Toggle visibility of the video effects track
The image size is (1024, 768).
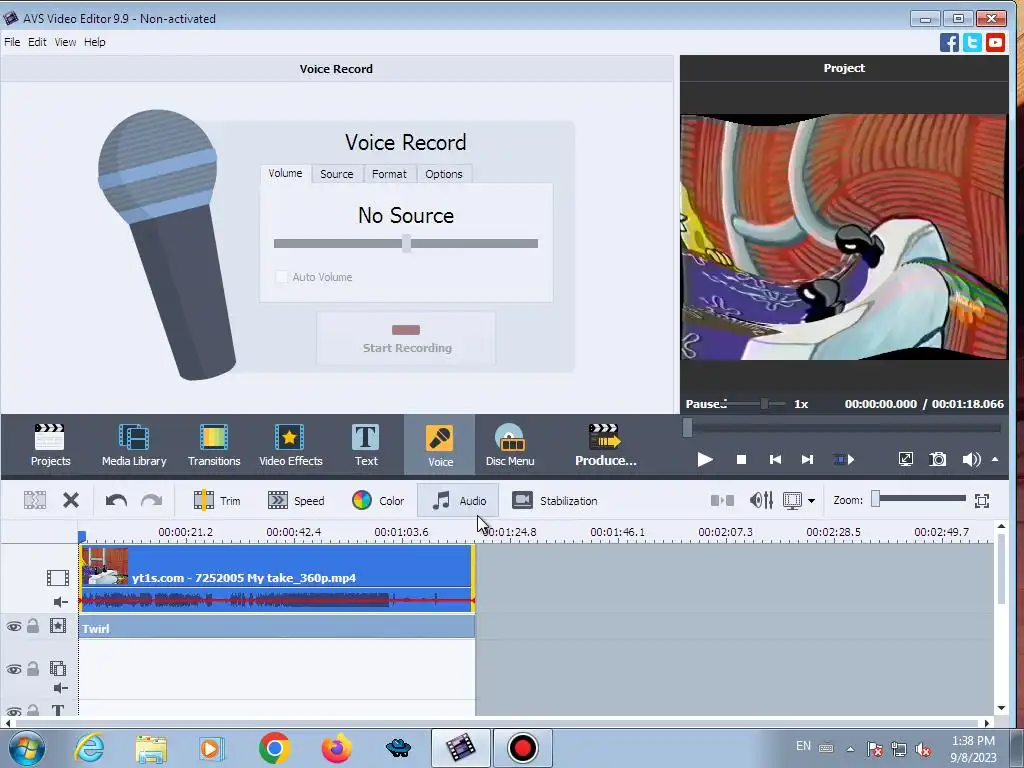click(14, 627)
